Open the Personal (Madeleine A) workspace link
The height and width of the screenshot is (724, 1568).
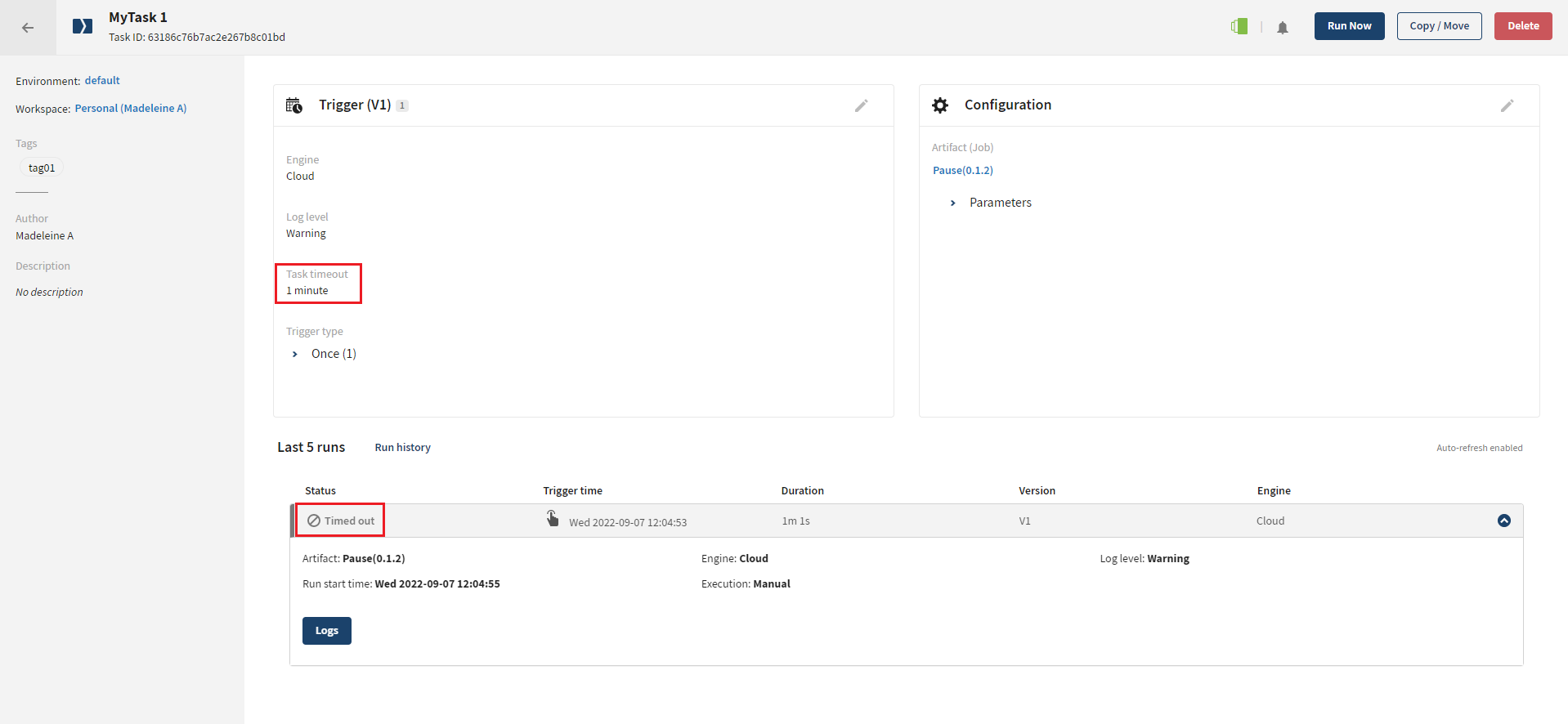131,109
